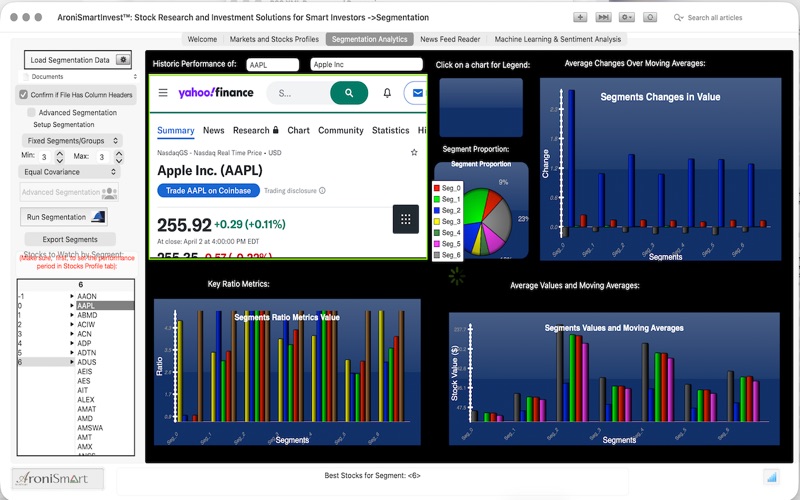The height and width of the screenshot is (500, 800).
Task: Click the skip-forward toolbar icon
Action: click(604, 17)
